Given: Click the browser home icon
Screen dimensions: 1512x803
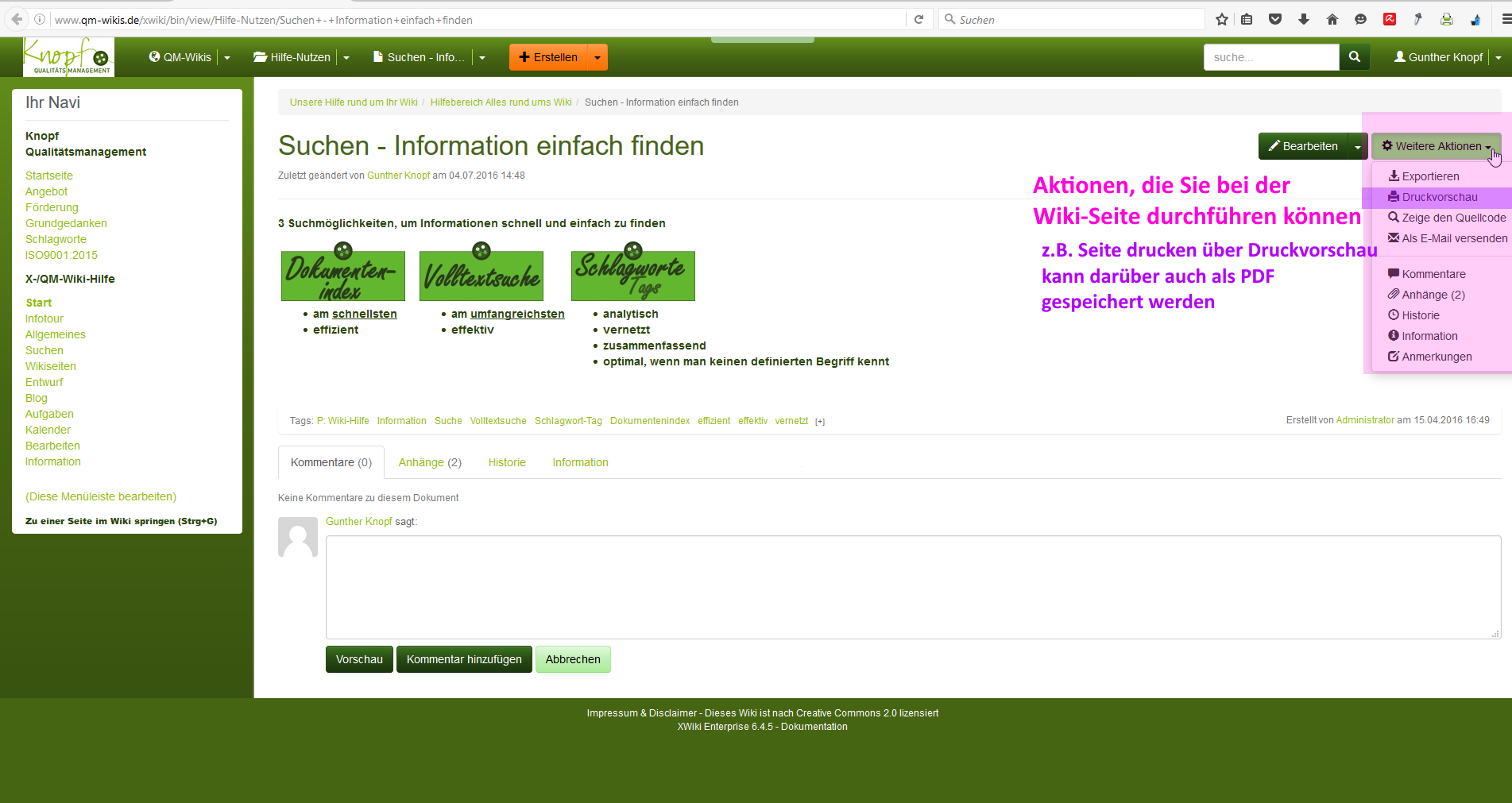Looking at the screenshot, I should [1332, 20].
